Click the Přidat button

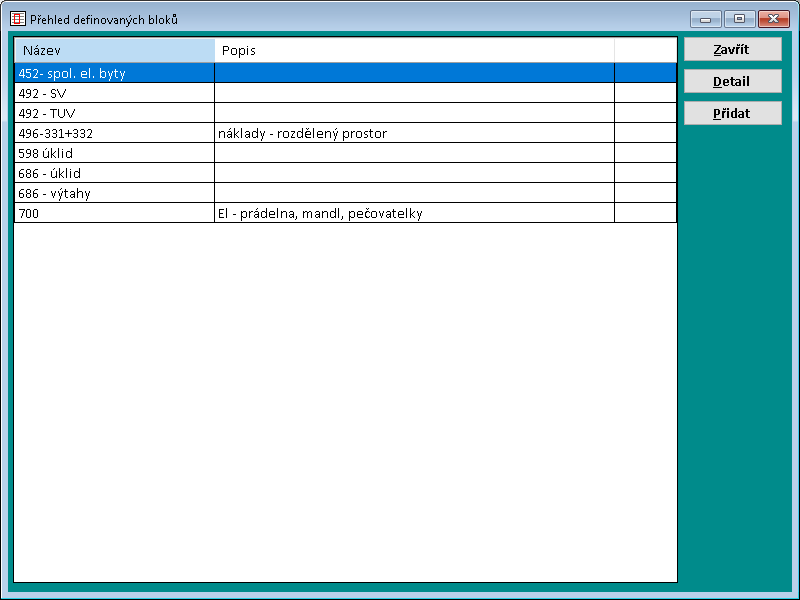pyautogui.click(x=732, y=114)
